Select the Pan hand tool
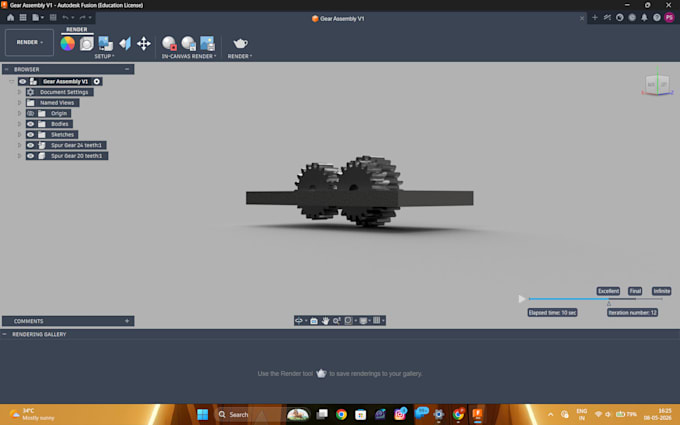The width and height of the screenshot is (680, 425). point(325,320)
